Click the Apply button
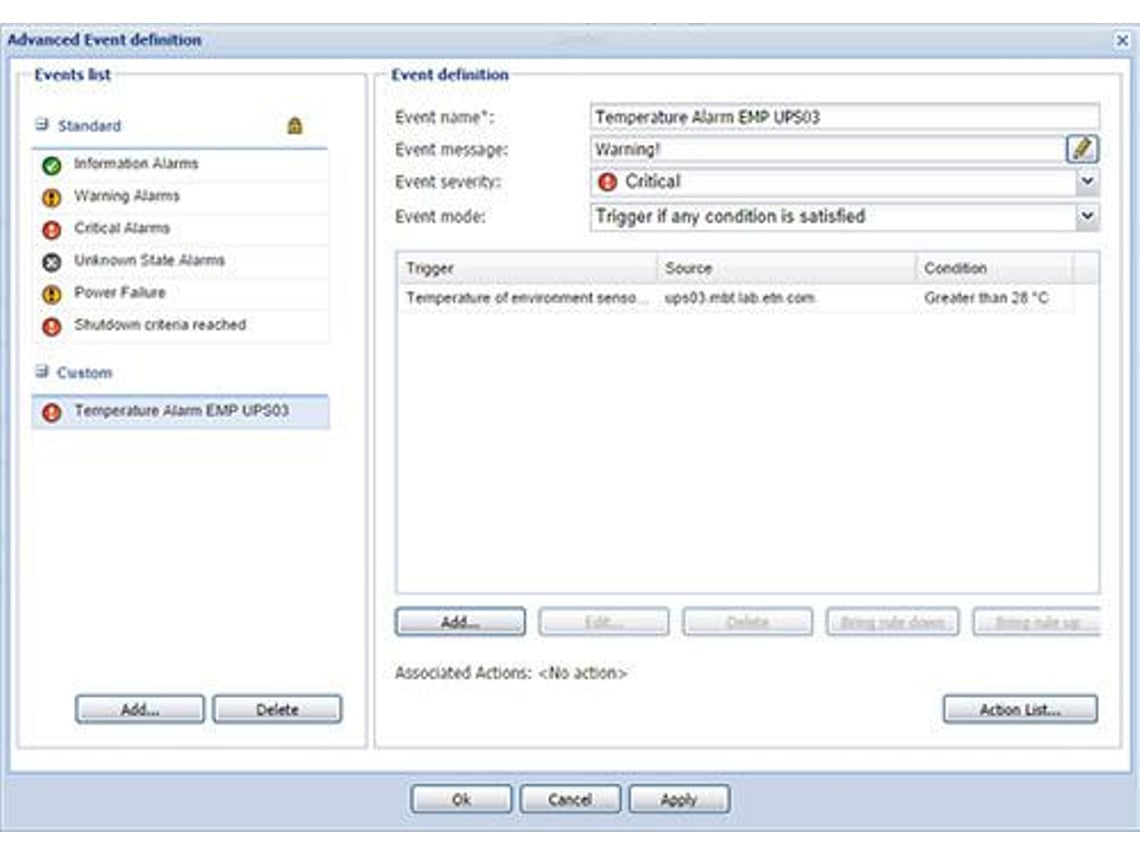1140x855 pixels. (x=679, y=800)
